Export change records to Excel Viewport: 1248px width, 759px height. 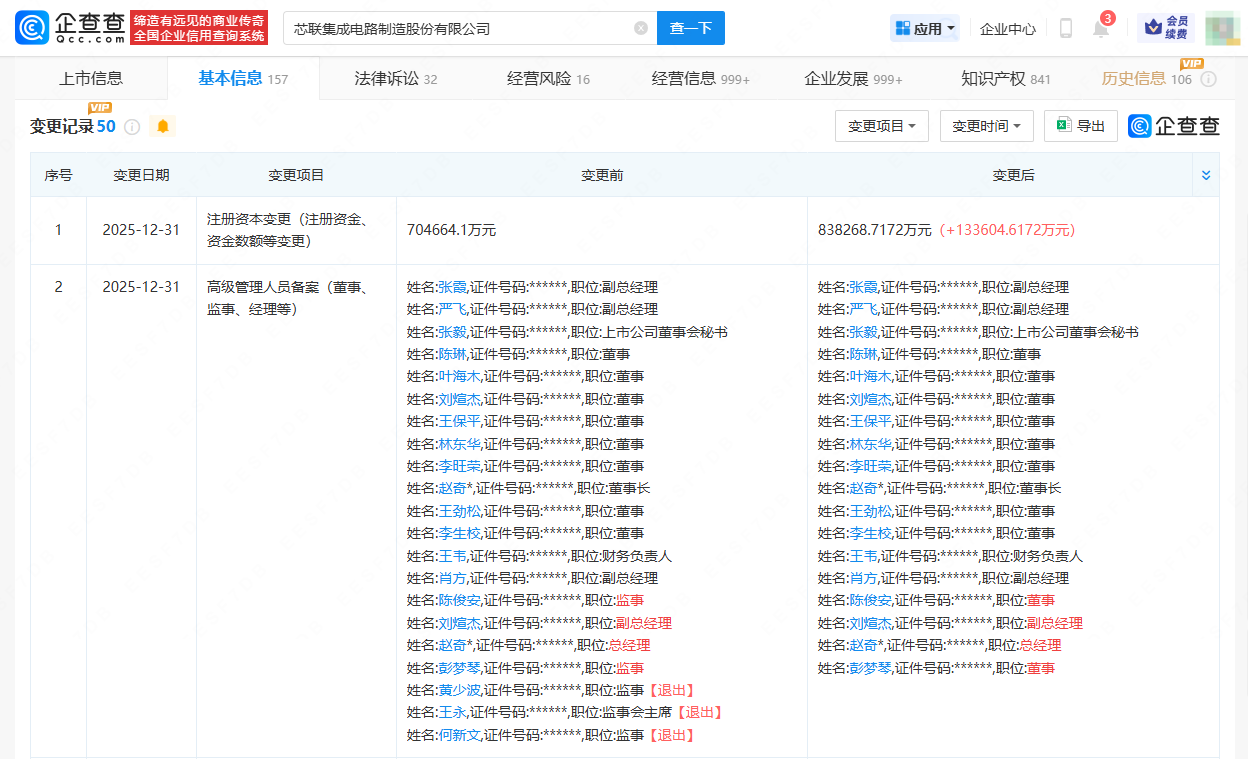(x=1080, y=126)
